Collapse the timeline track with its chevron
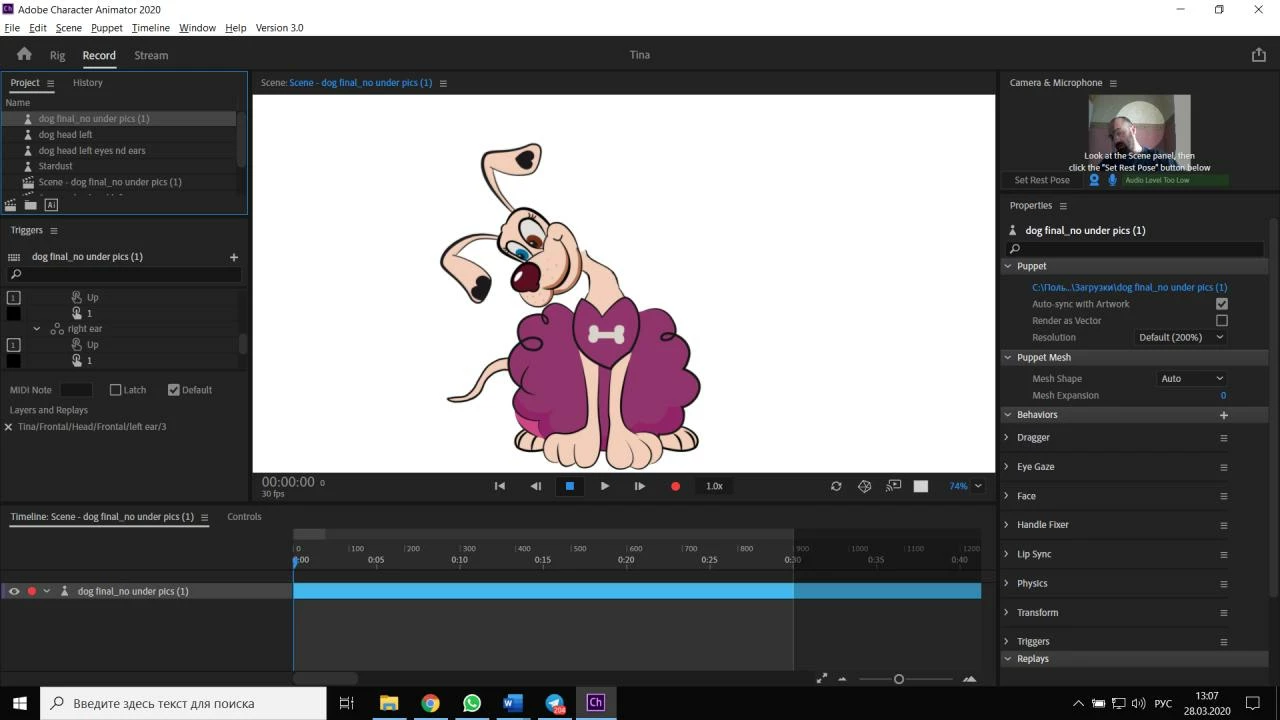1280x720 pixels. click(46, 592)
